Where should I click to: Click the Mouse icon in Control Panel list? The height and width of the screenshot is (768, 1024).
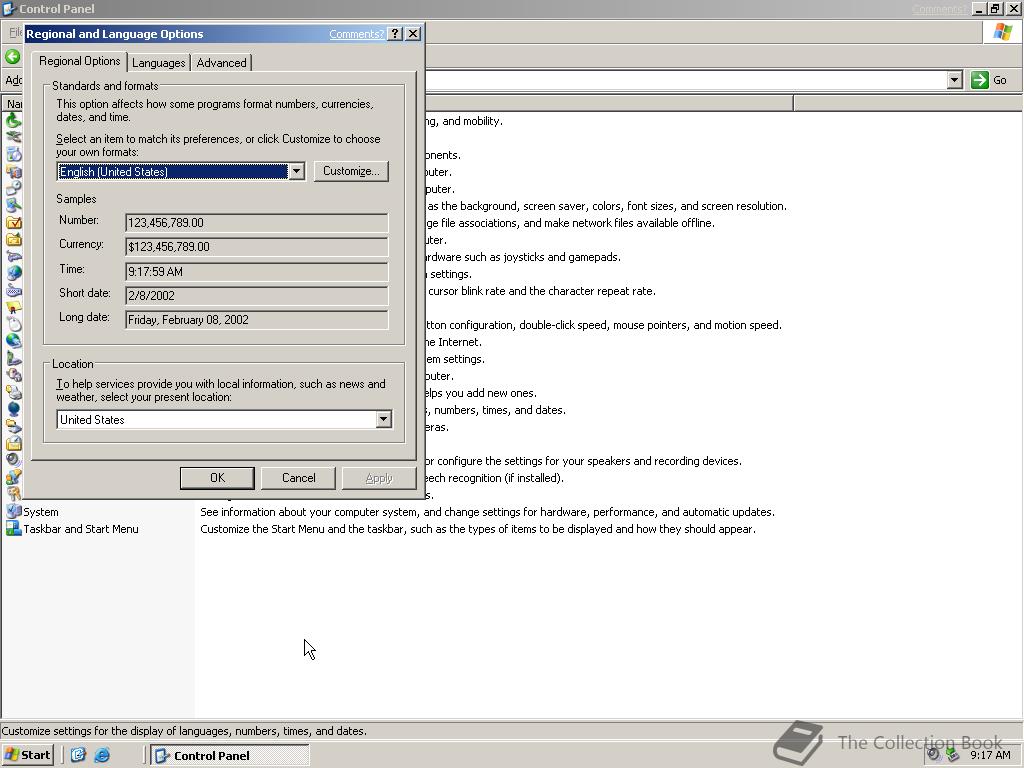tap(13, 324)
